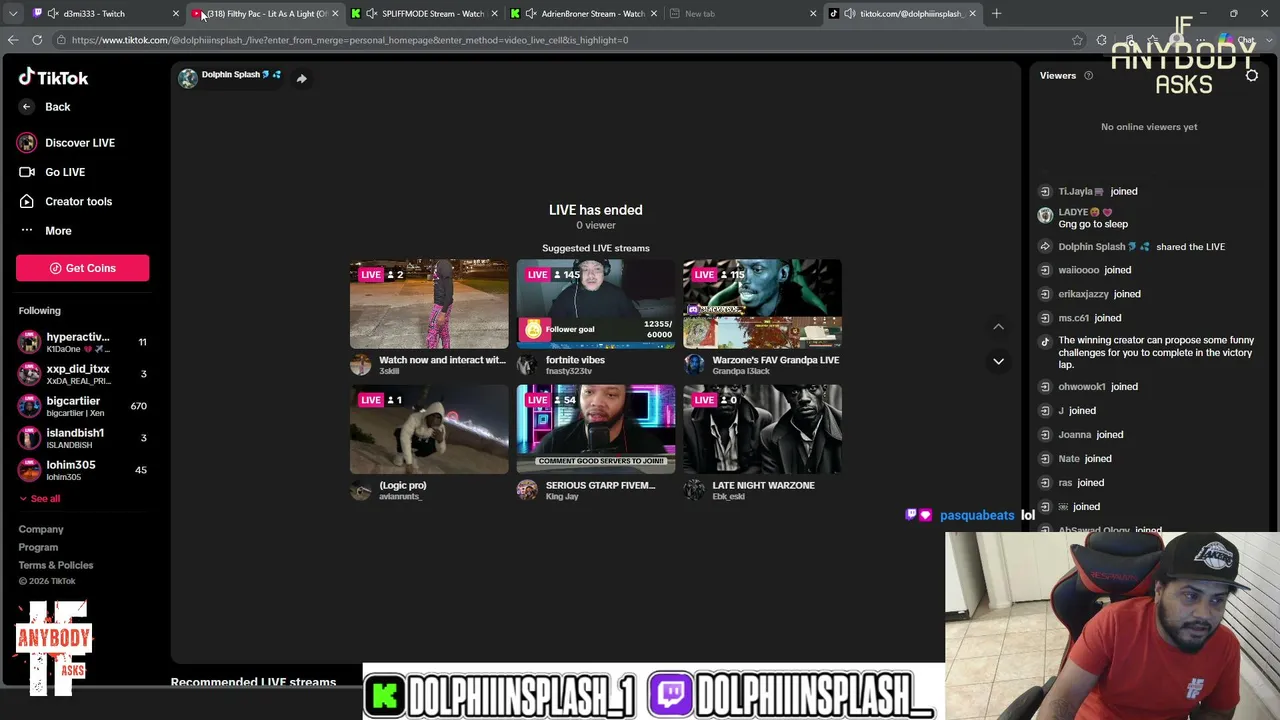Open 'Watch now and interact' stream thumbnail

point(429,304)
